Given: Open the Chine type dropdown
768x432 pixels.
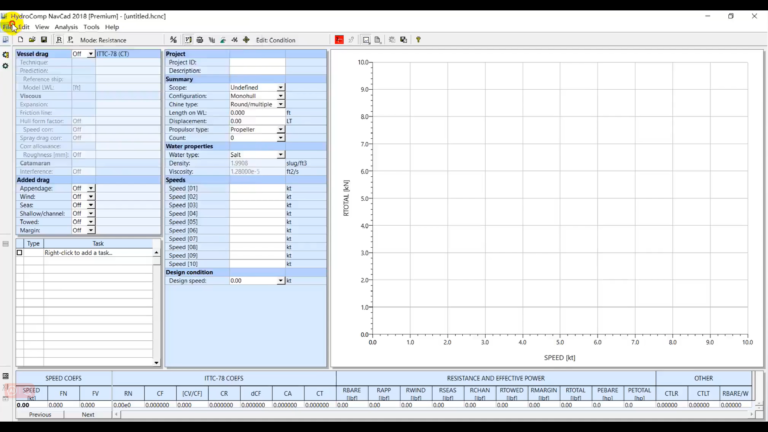Looking at the screenshot, I should [280, 104].
